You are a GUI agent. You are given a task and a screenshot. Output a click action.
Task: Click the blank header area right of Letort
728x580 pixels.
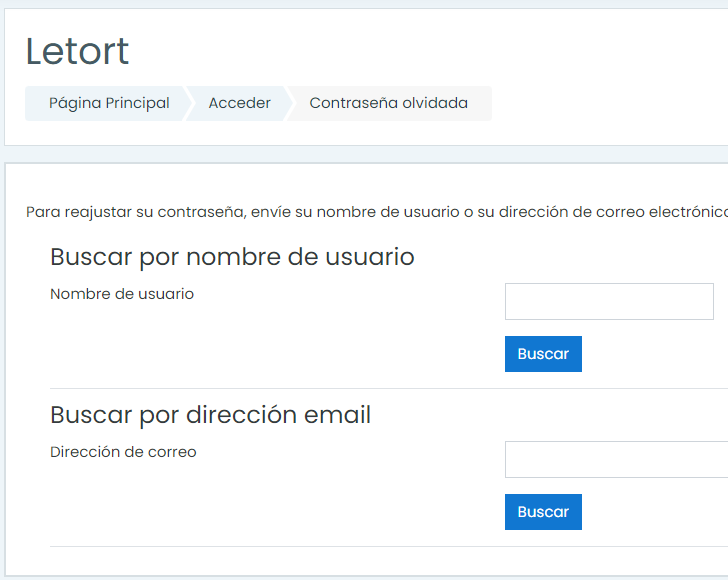430,52
